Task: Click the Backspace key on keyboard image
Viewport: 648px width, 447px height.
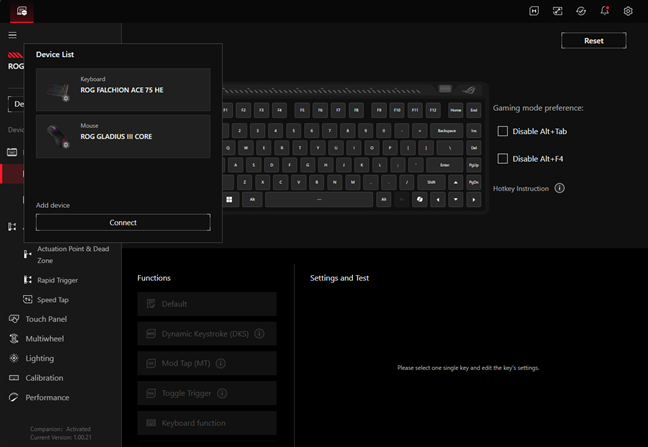Action: tap(446, 131)
